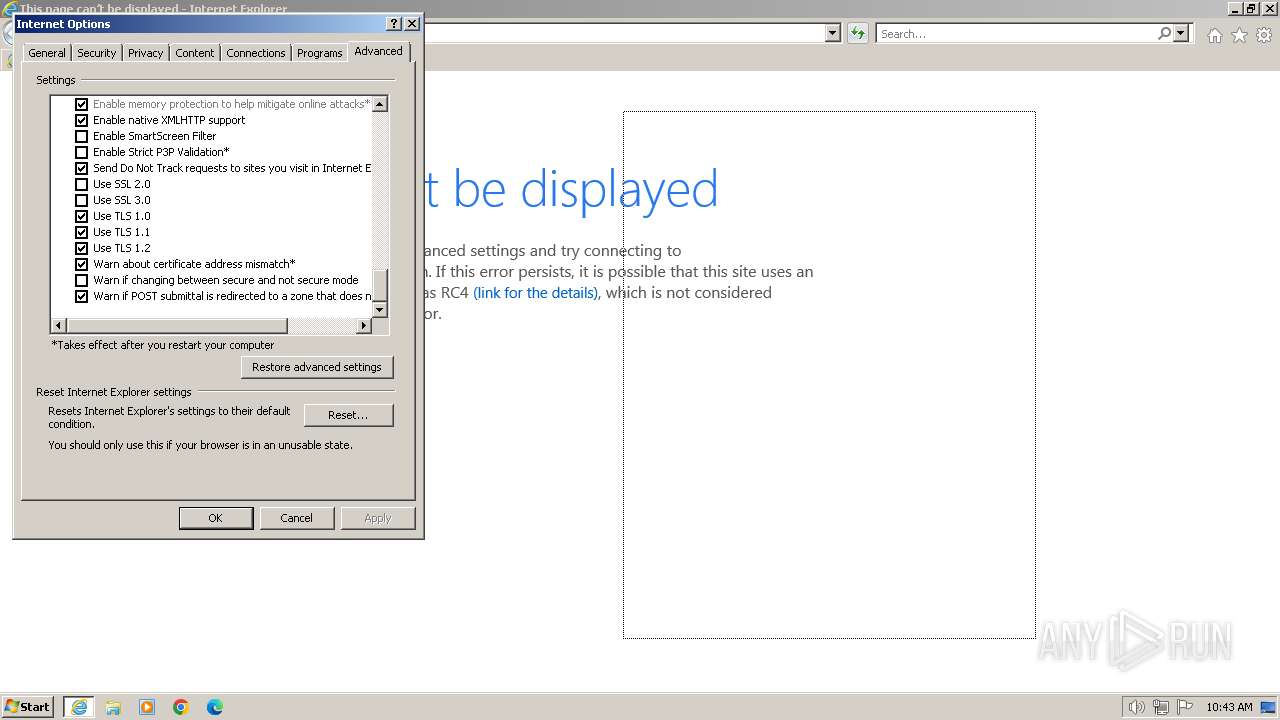Open File Explorer from the taskbar
The image size is (1280, 720).
[x=113, y=706]
